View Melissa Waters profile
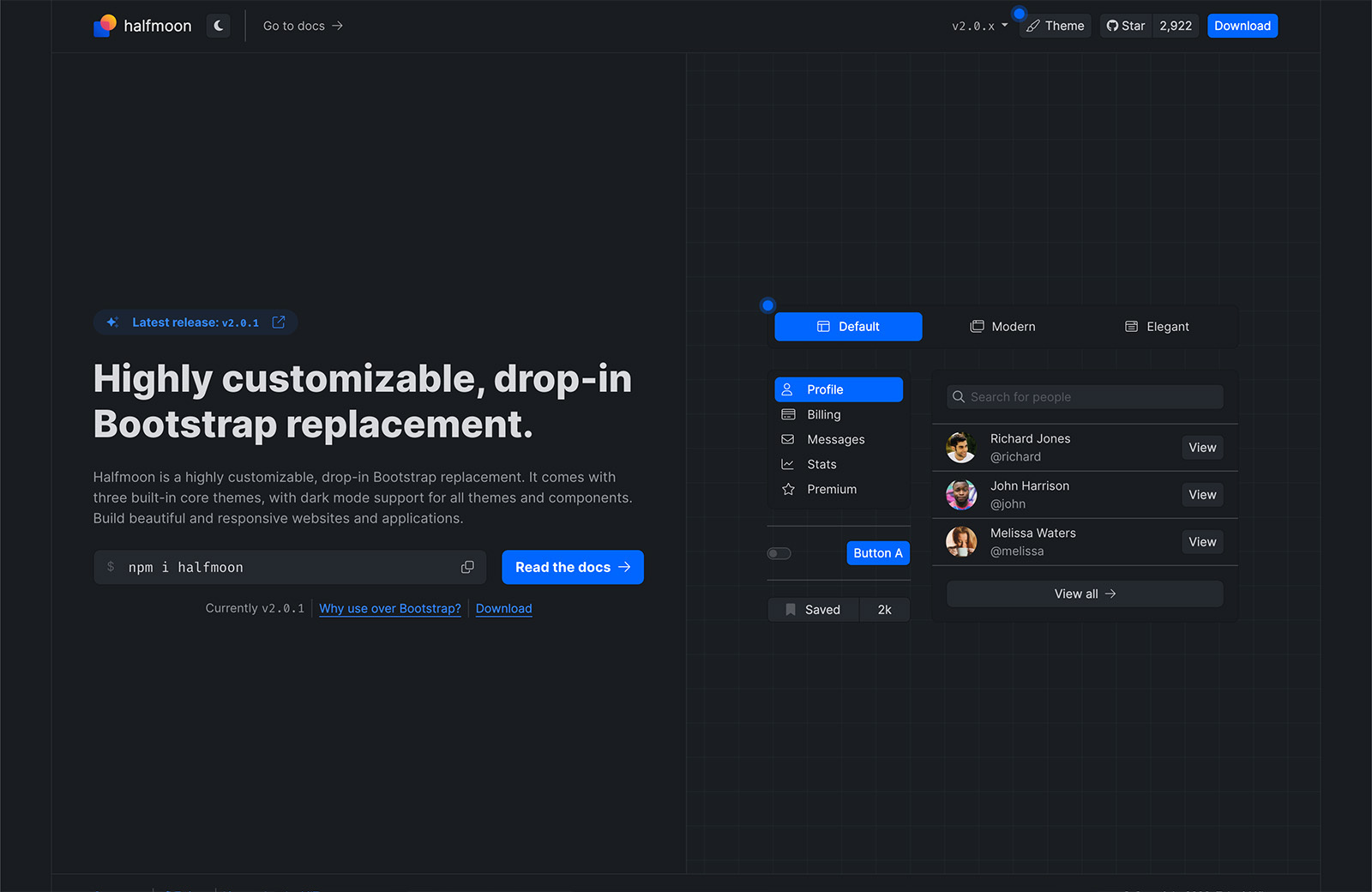The width and height of the screenshot is (1372, 892). 1202,542
